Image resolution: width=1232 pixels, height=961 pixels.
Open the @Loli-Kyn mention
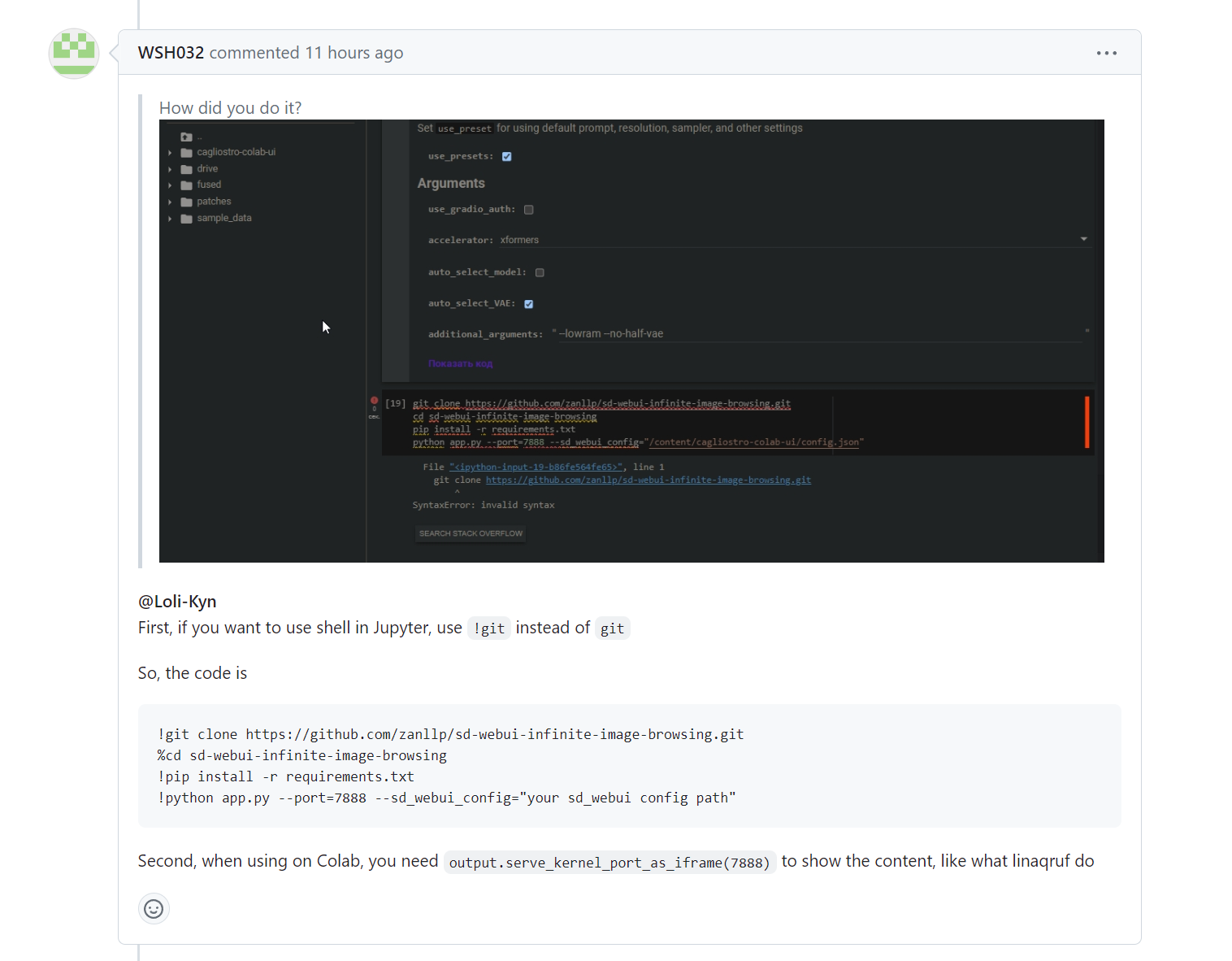[177, 602]
